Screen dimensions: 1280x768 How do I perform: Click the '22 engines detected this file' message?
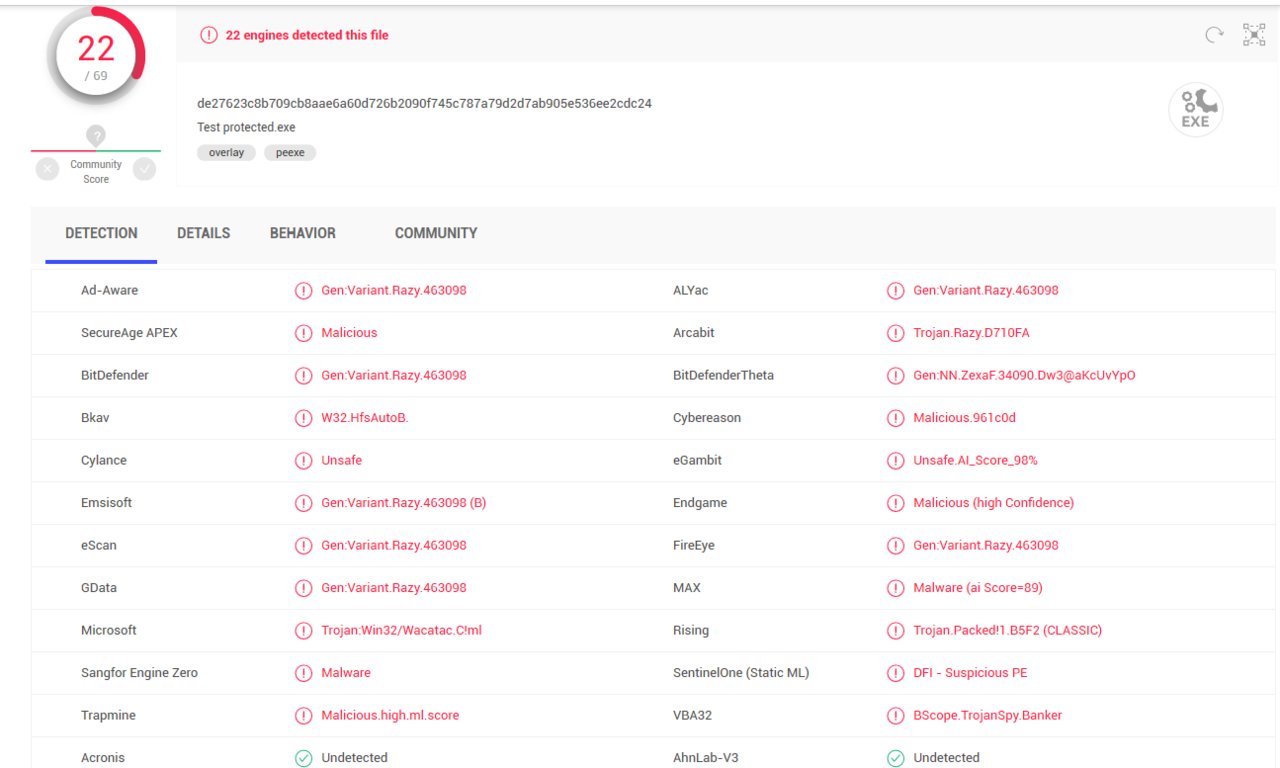pyautogui.click(x=307, y=35)
